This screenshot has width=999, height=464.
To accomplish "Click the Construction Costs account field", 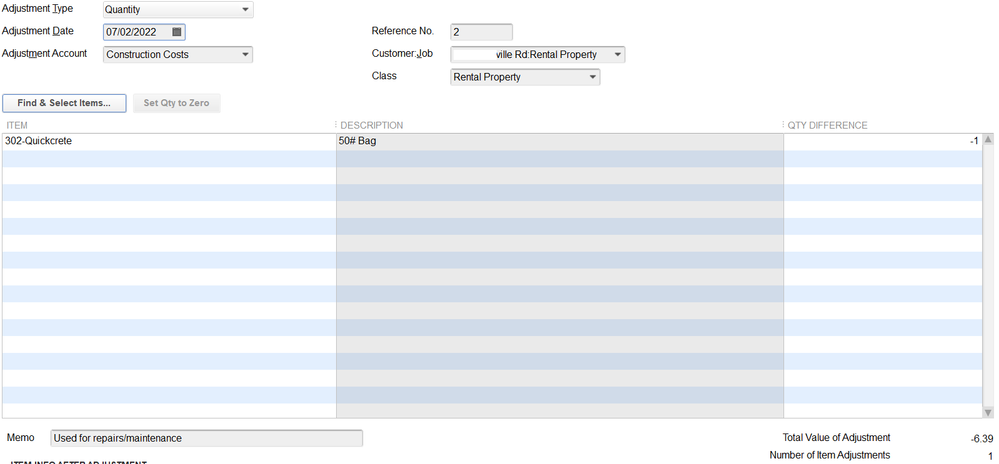I will point(170,55).
